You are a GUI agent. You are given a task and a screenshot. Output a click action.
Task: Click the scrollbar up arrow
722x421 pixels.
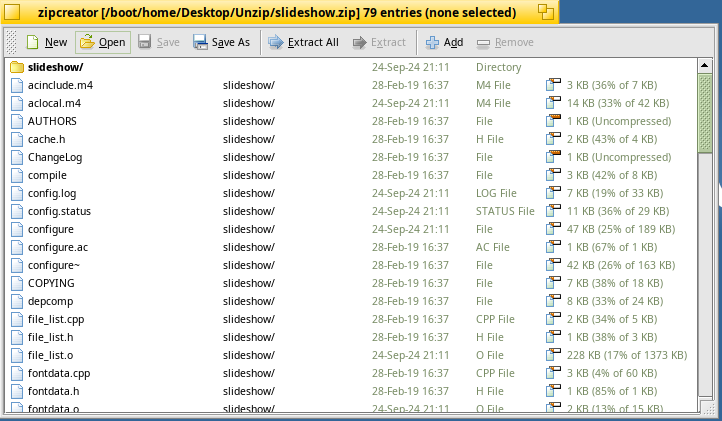tap(705, 65)
